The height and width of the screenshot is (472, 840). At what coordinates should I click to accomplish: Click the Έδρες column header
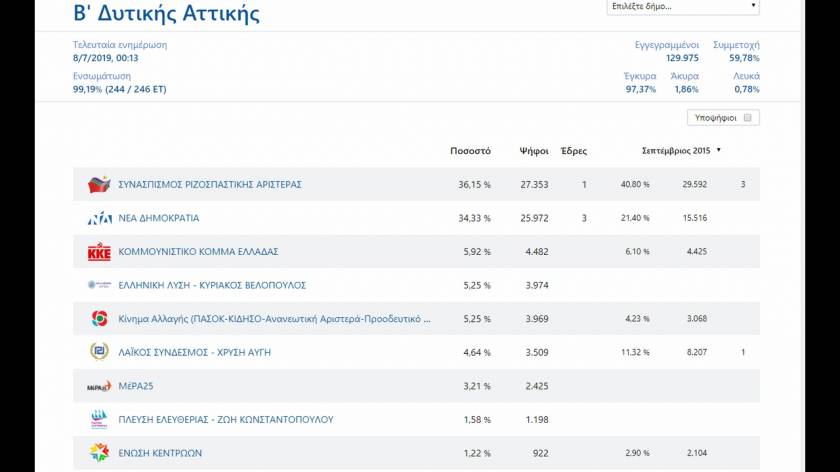[x=574, y=151]
